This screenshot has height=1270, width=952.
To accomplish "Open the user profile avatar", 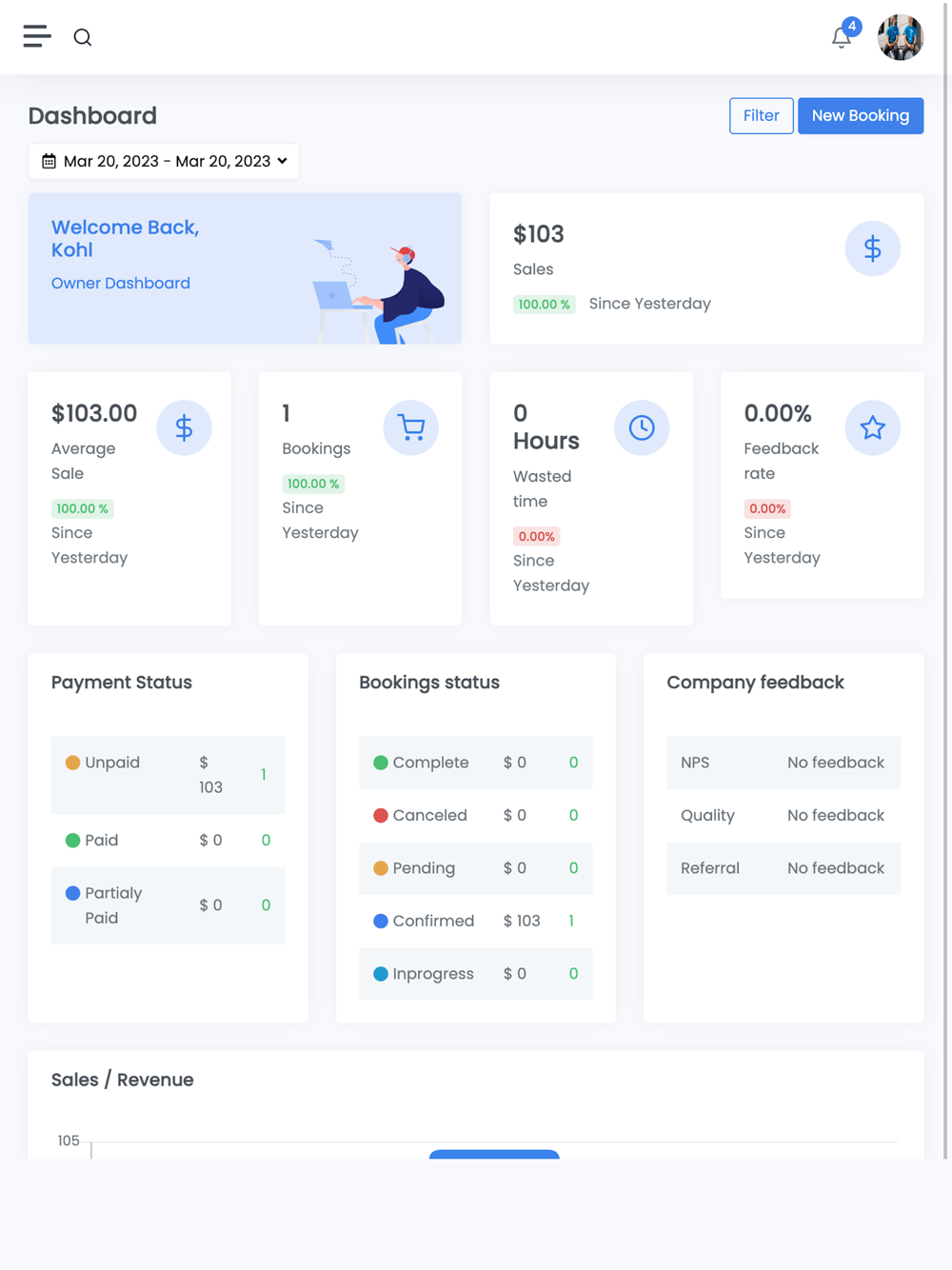I will (x=901, y=37).
